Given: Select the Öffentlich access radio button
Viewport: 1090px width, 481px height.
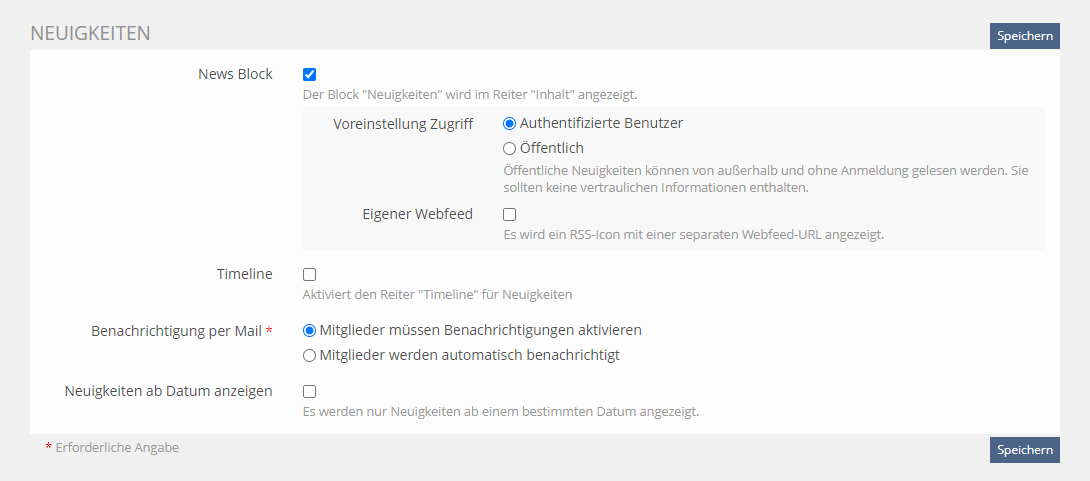Looking at the screenshot, I should click(510, 149).
